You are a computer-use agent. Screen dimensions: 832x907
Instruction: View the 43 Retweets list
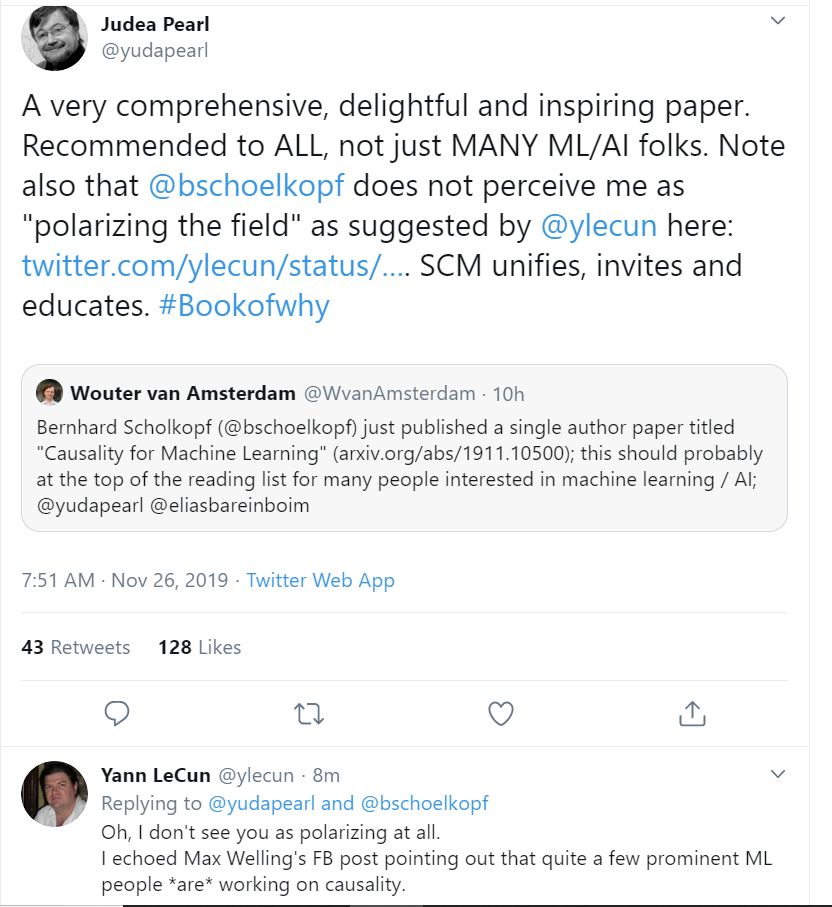[76, 647]
